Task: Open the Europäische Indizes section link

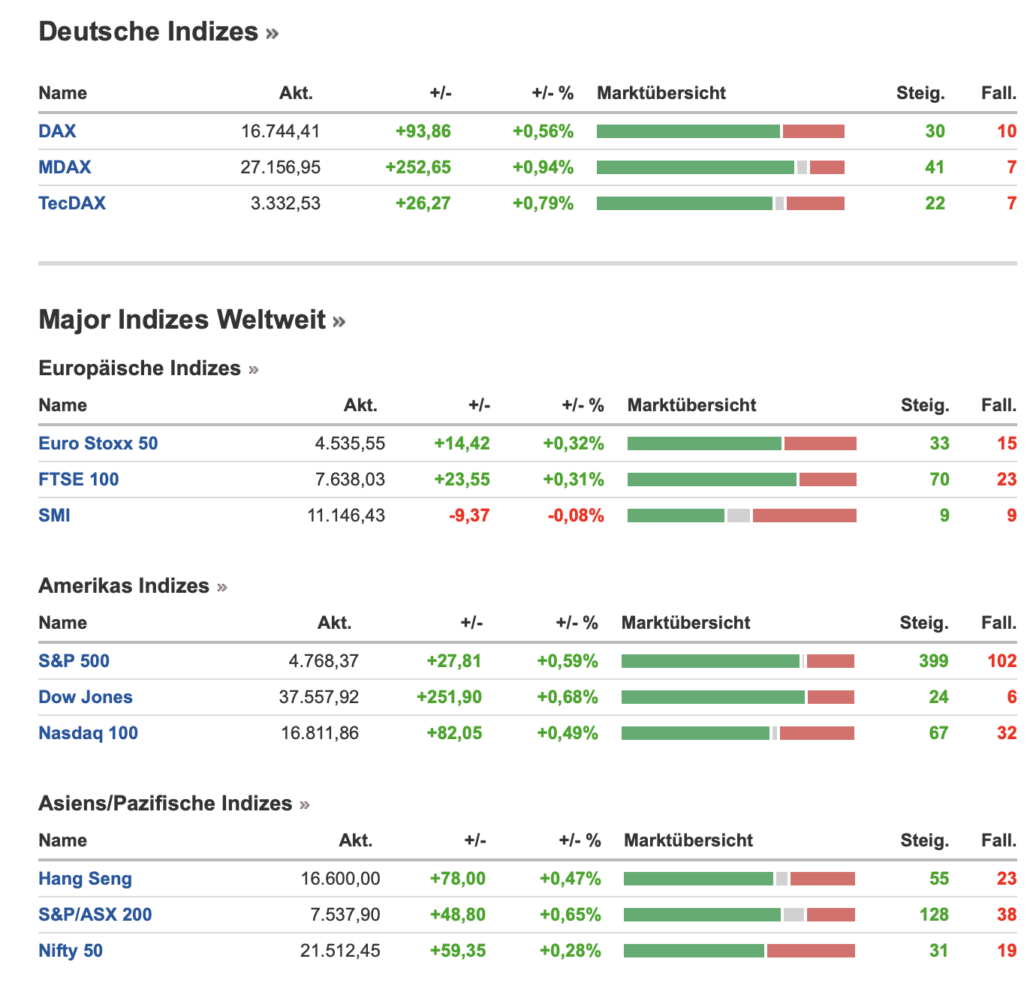Action: [x=148, y=368]
